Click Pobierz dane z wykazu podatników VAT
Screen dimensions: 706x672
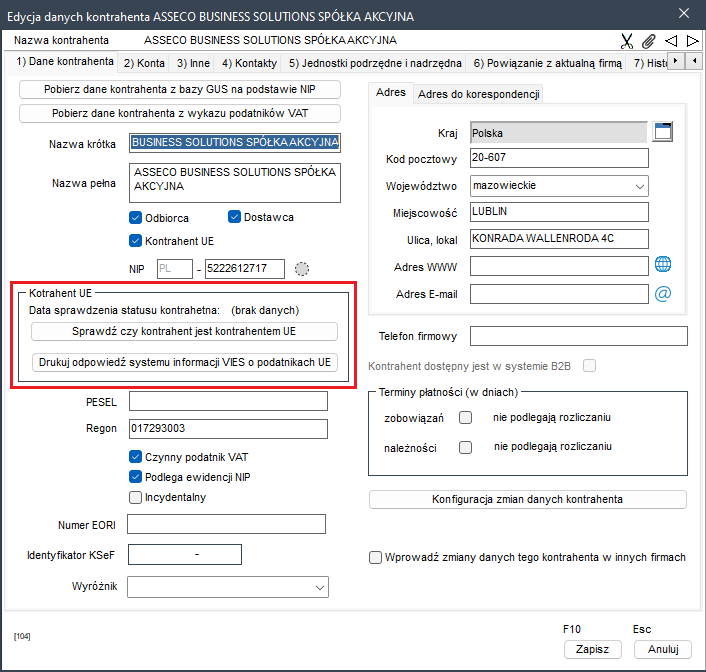[180, 113]
